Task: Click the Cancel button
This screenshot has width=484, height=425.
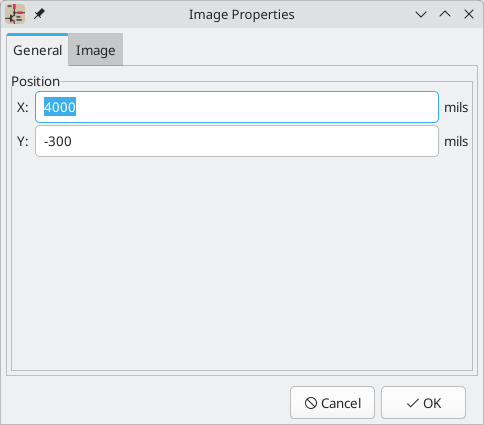Action: pyautogui.click(x=332, y=403)
